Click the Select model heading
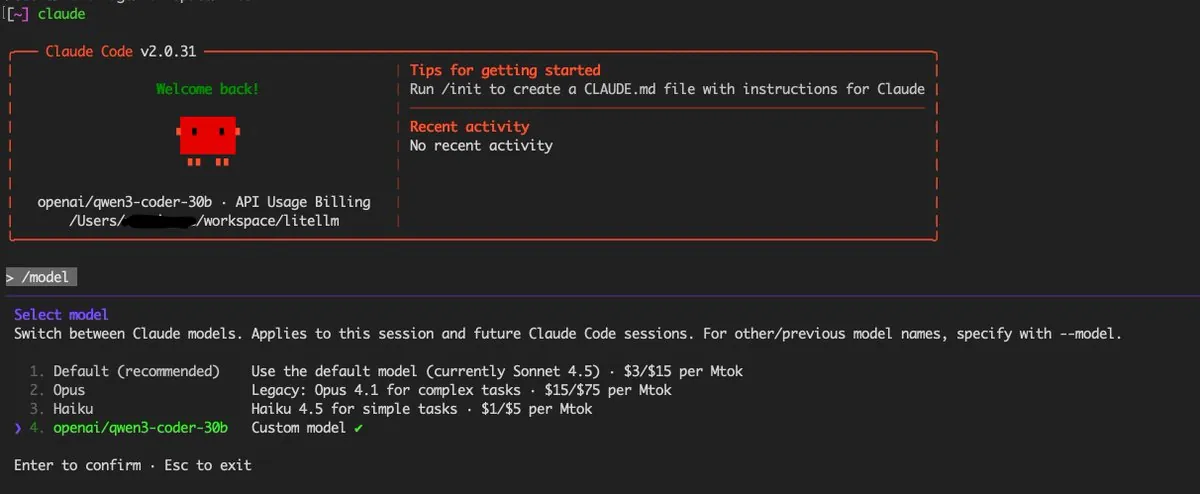 click(x=61, y=314)
